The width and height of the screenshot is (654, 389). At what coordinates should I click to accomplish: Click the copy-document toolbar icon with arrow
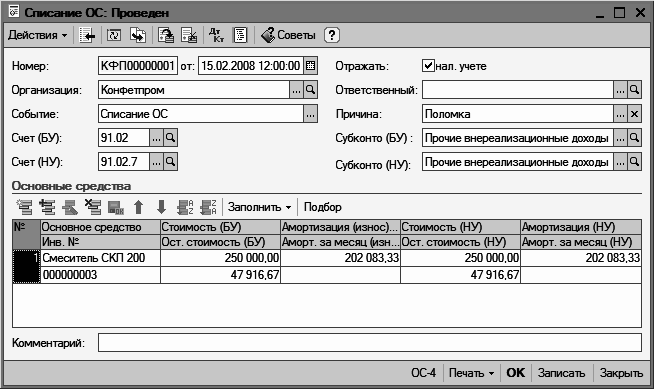point(138,35)
